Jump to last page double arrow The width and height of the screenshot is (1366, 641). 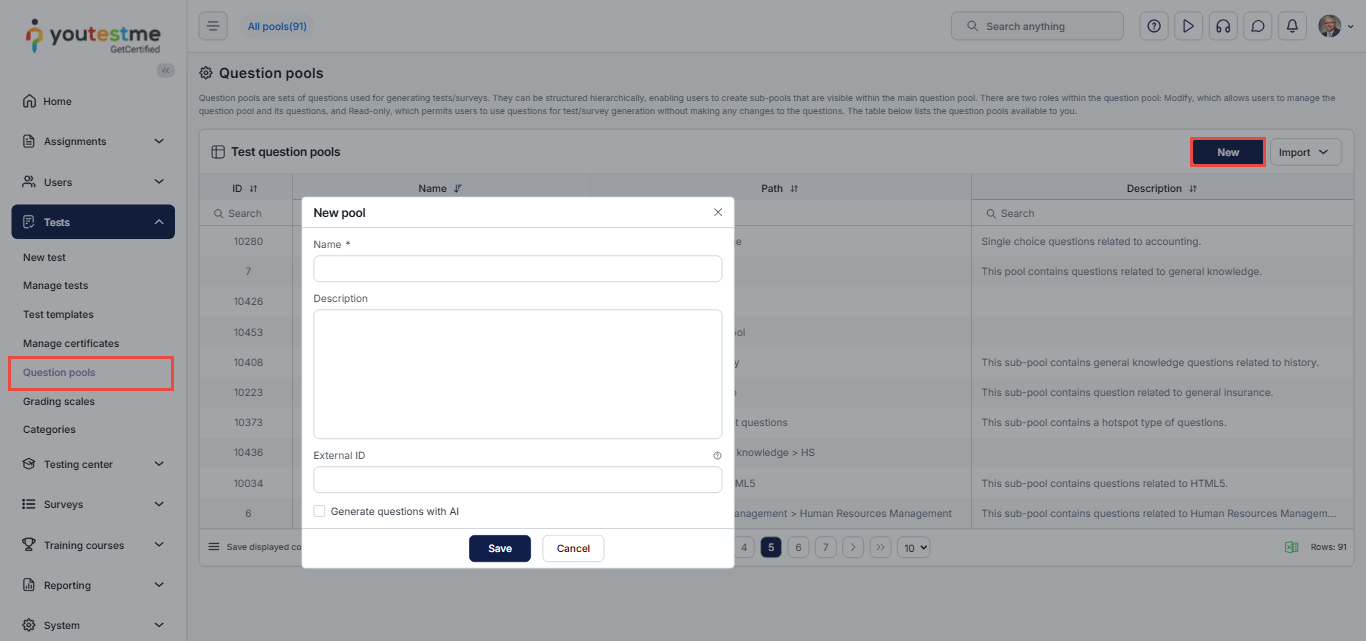pos(880,547)
